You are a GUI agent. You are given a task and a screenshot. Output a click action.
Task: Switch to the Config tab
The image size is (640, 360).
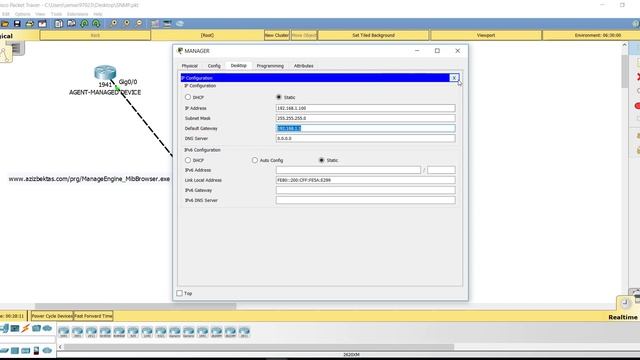(214, 66)
